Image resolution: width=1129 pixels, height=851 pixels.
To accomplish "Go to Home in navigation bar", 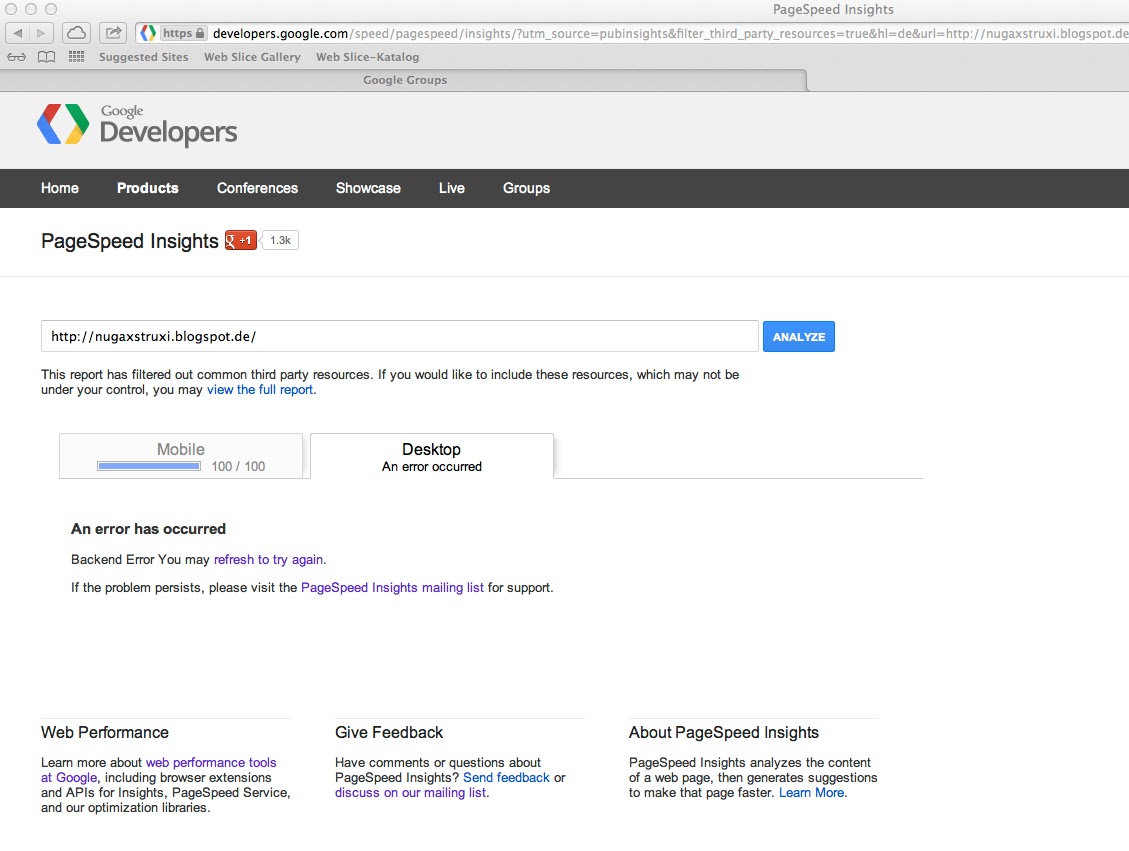I will 60,188.
